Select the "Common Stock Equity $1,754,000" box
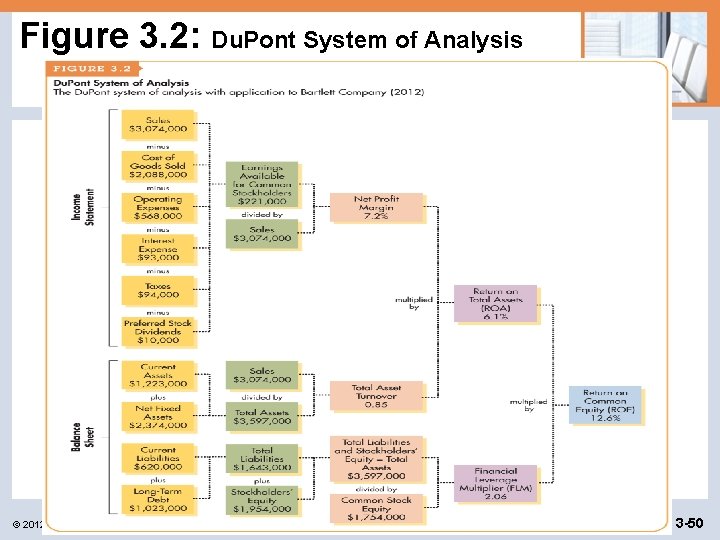The height and width of the screenshot is (540, 720). 376,508
